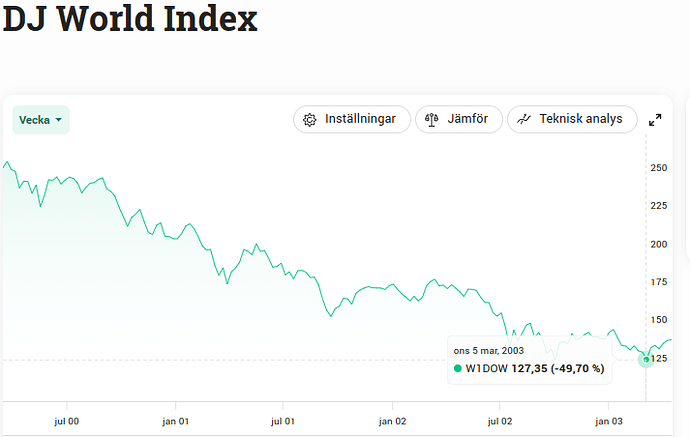Click the gear icon for Inställningar
Image resolution: width=690 pixels, height=437 pixels.
pyautogui.click(x=310, y=119)
